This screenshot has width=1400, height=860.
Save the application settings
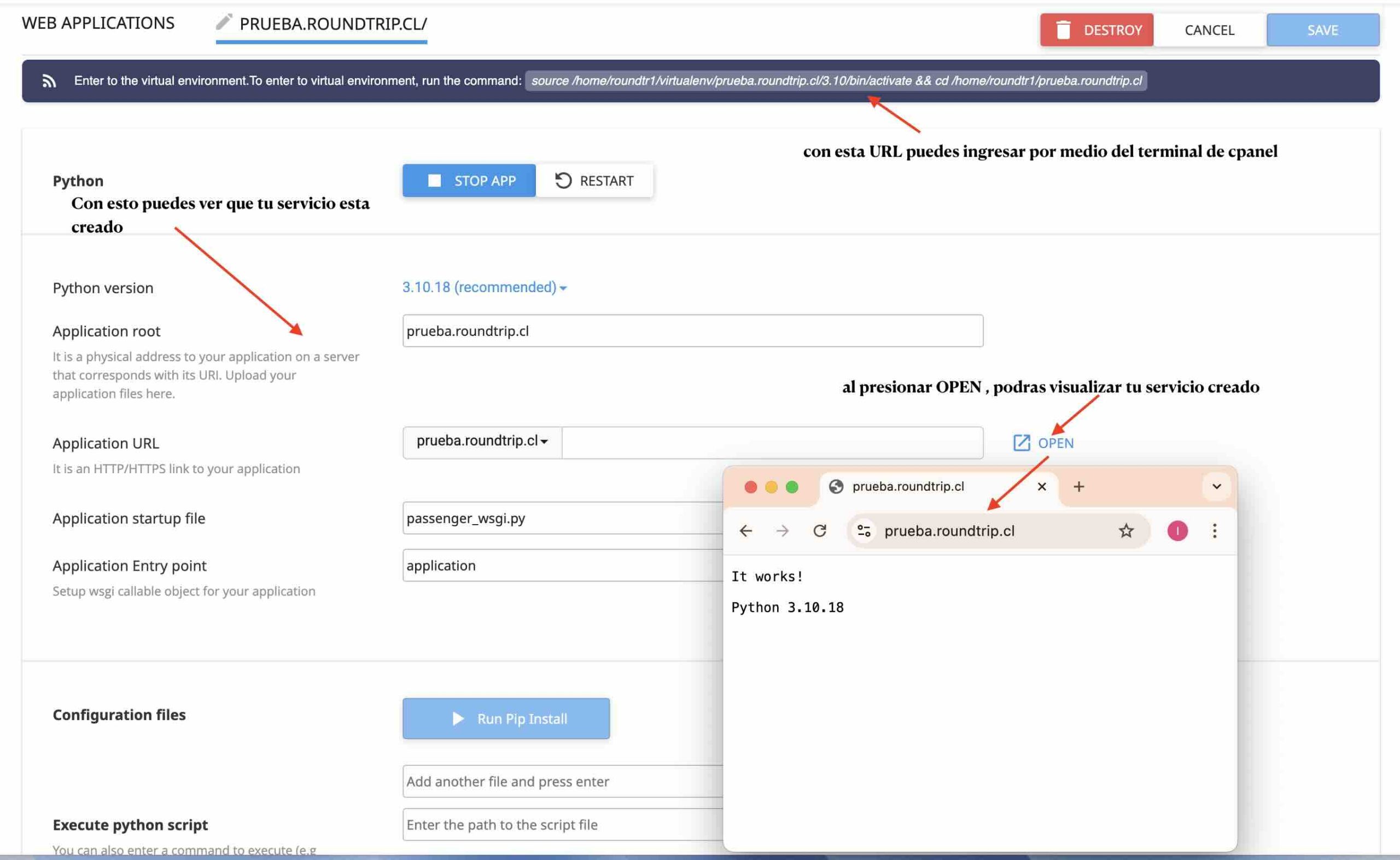(x=1323, y=30)
